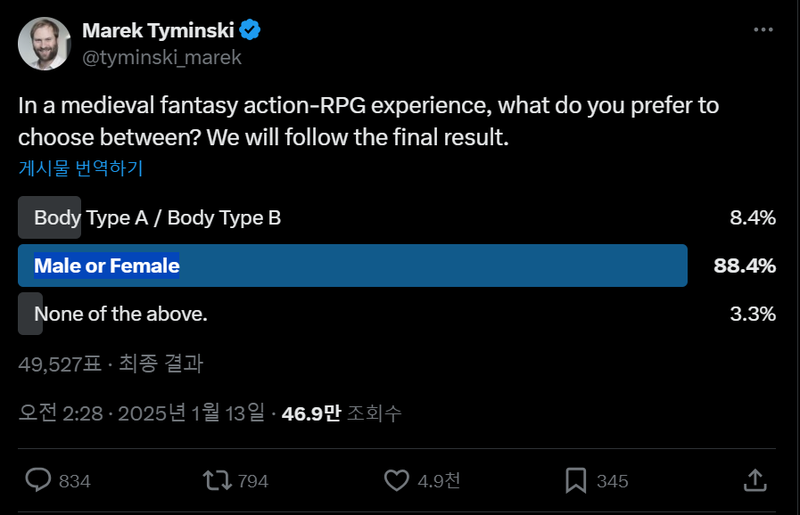
Task: Click the blue verified badge
Action: 250,31
